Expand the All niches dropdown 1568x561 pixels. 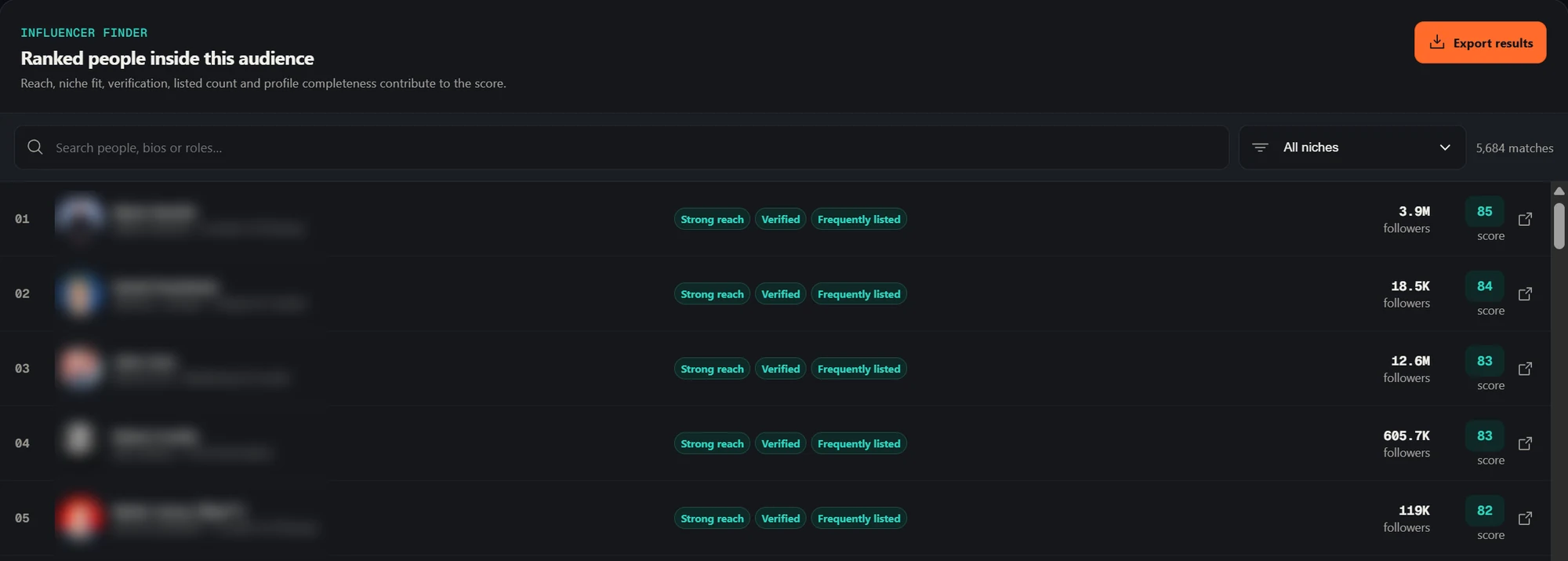[x=1352, y=148]
